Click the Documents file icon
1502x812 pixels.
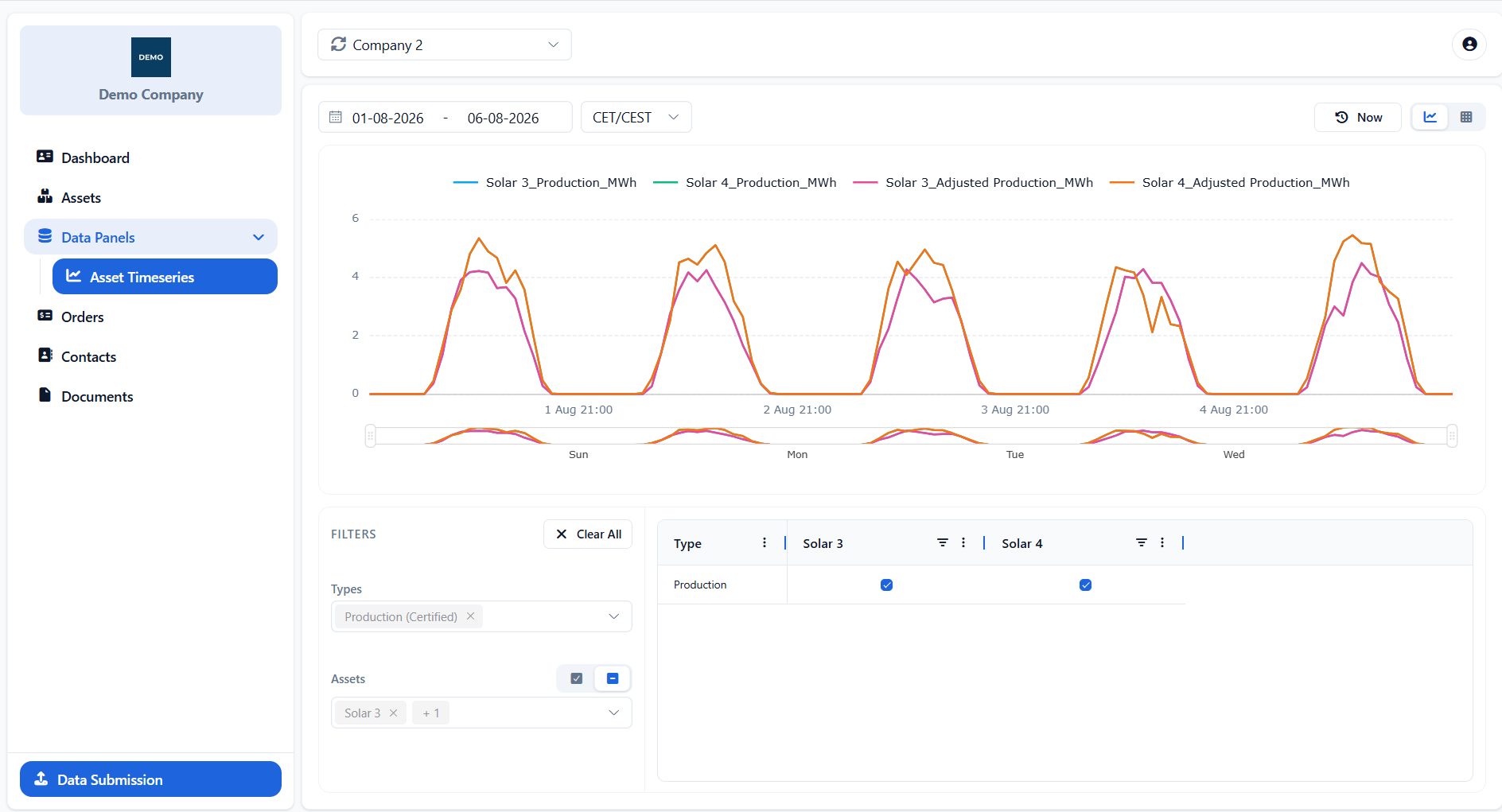(45, 395)
